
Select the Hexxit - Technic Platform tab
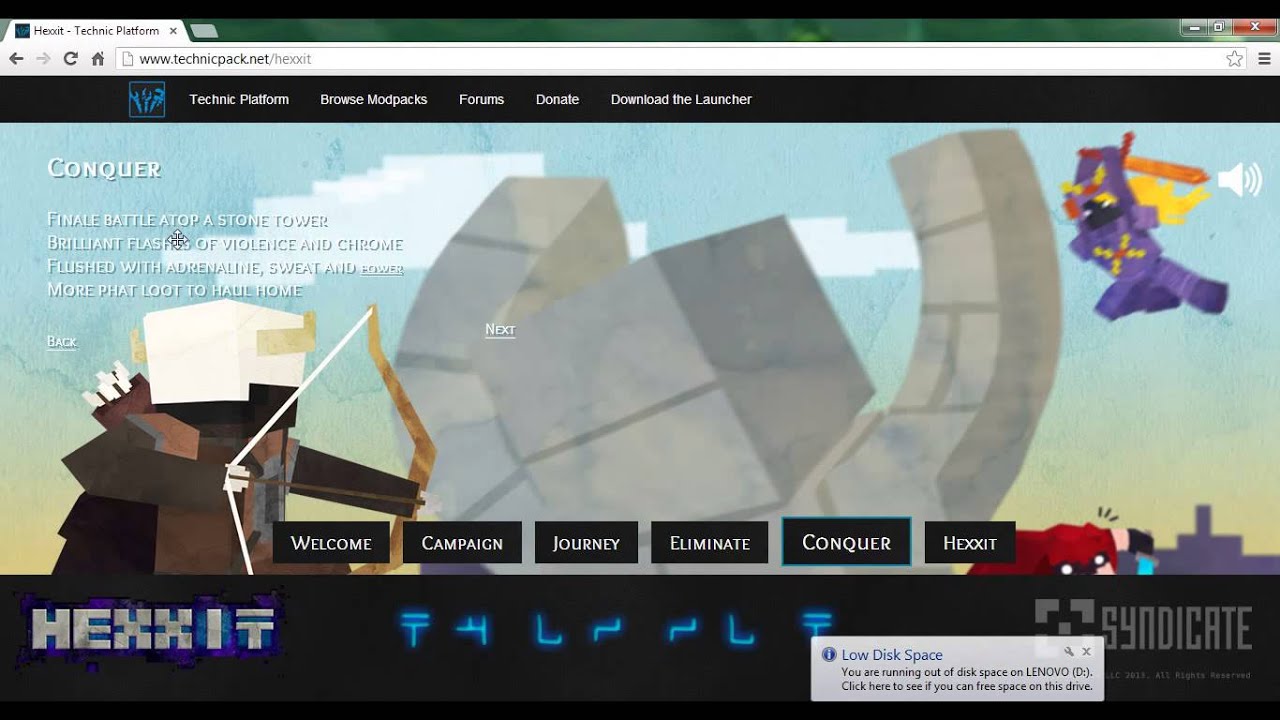[x=96, y=31]
